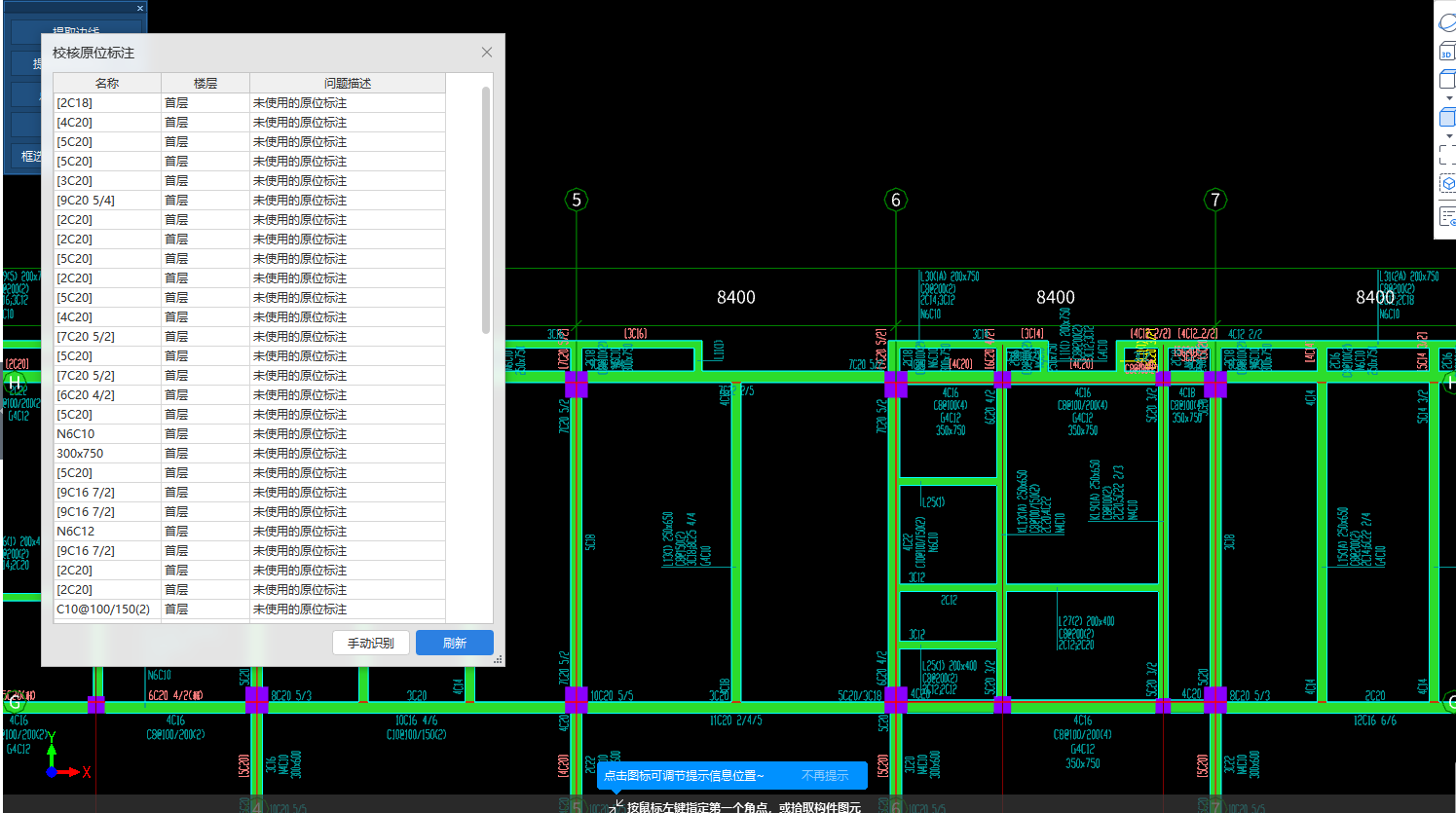Select the [9C20 5/4] row
This screenshot has height=813, width=1456.
coord(249,200)
